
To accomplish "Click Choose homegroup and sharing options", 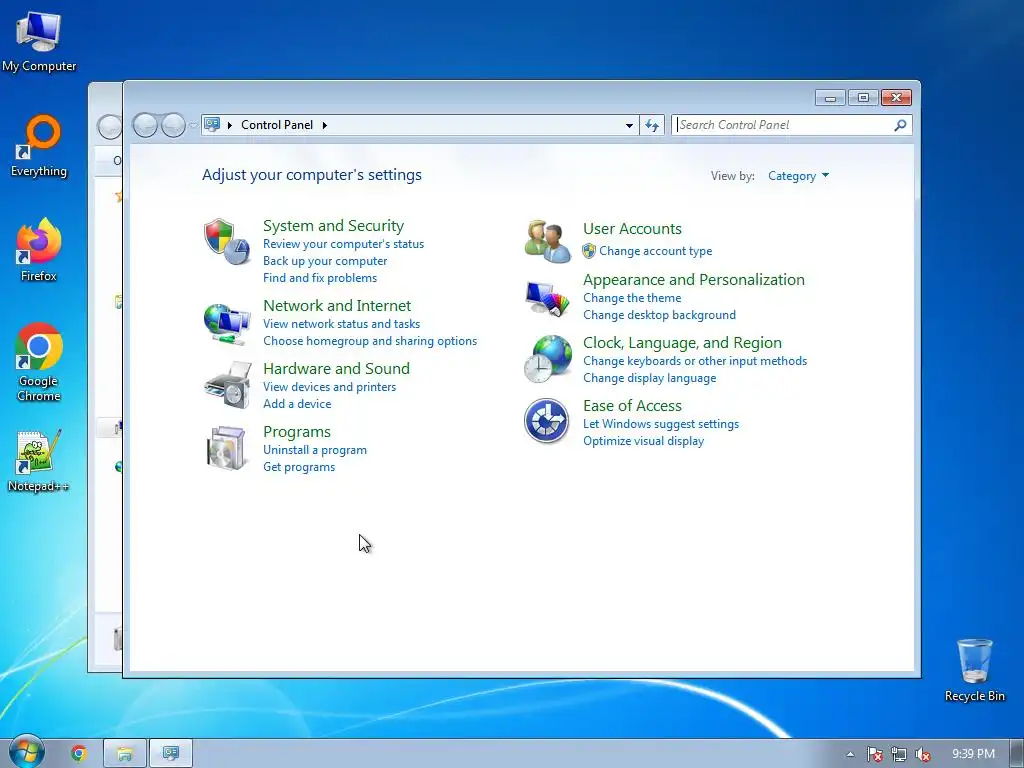I will [370, 341].
